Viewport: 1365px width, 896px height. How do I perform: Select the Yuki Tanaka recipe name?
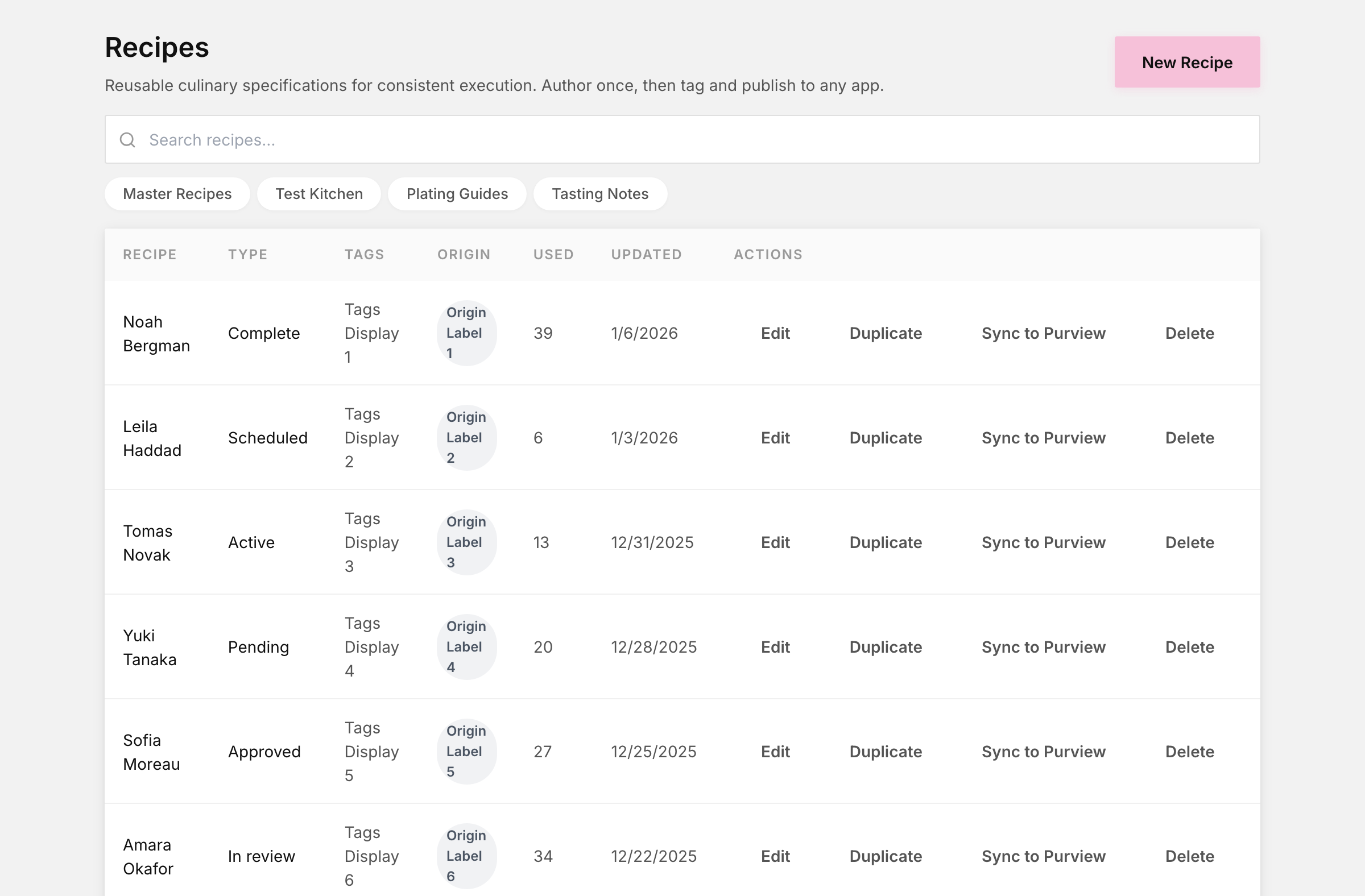pyautogui.click(x=149, y=648)
